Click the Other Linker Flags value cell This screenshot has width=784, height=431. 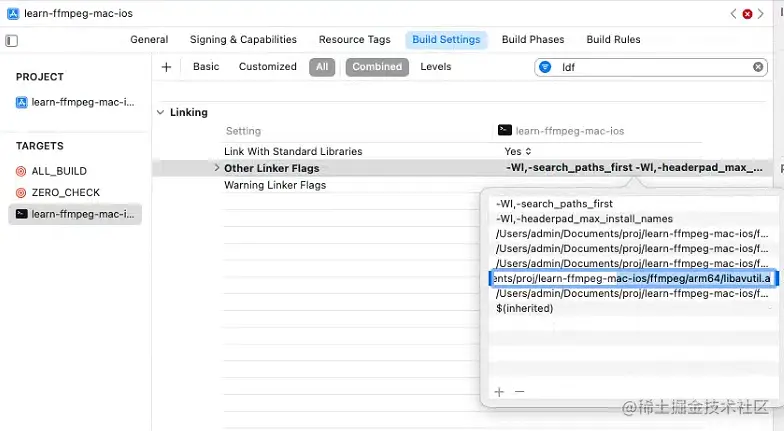634,168
